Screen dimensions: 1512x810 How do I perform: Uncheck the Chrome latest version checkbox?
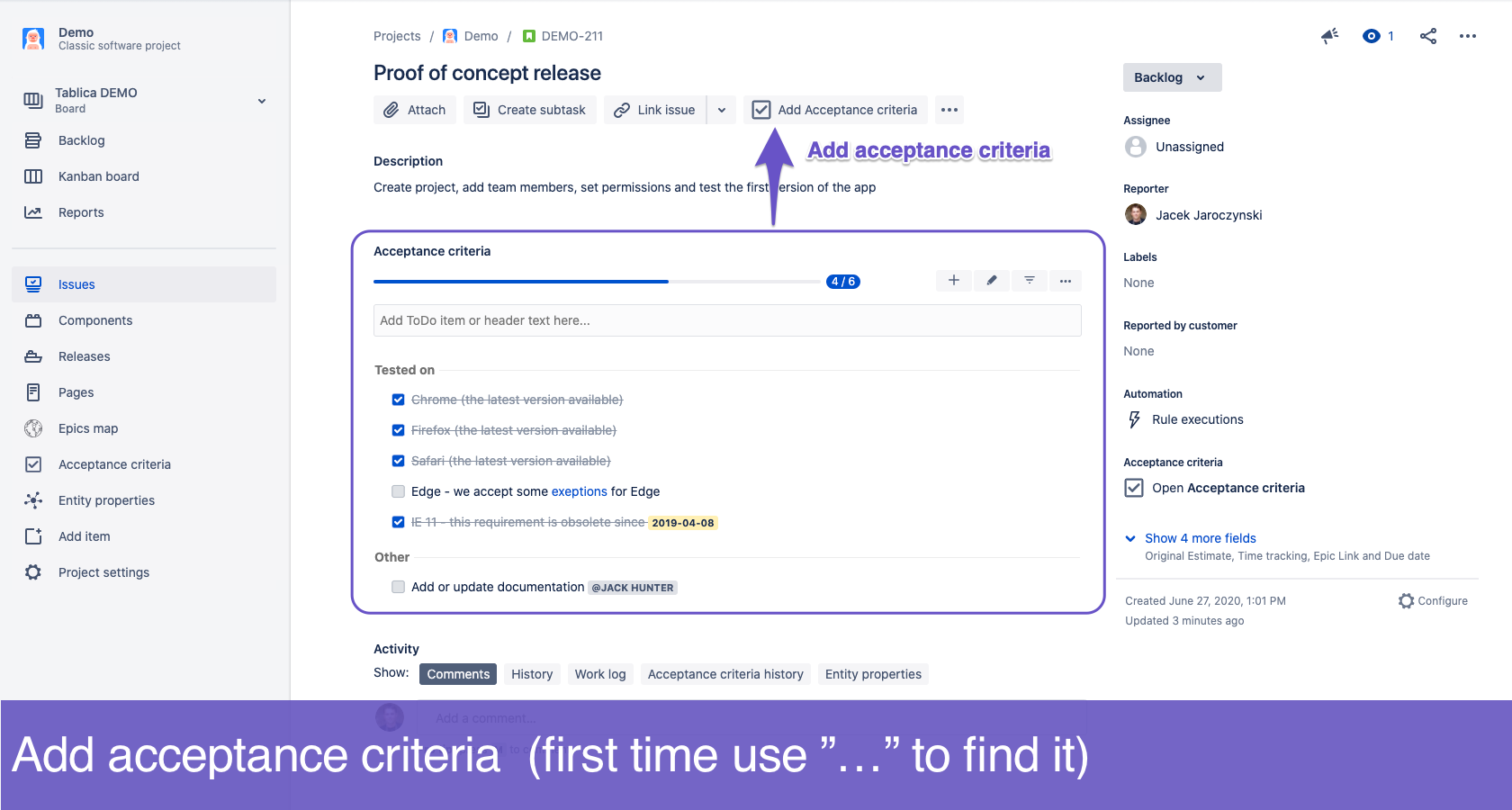[398, 400]
